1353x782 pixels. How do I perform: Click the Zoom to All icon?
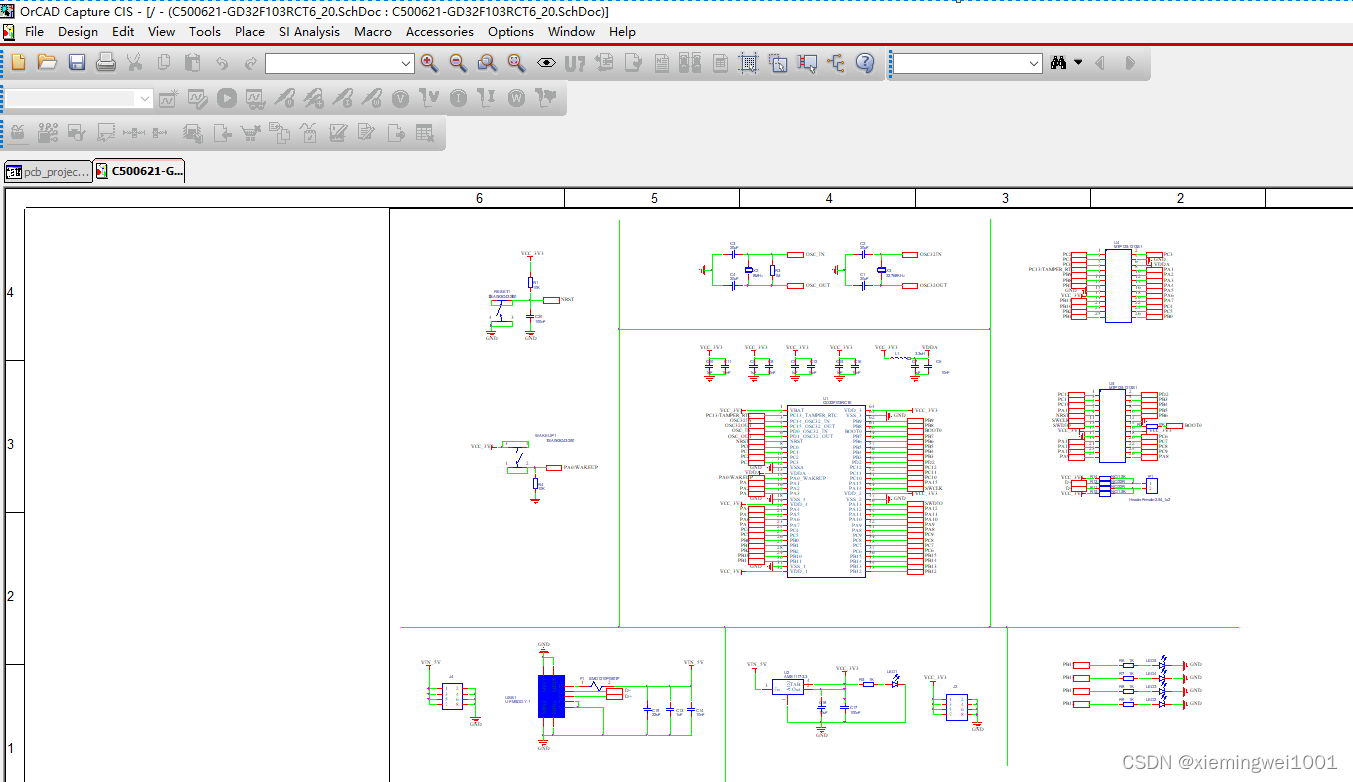[x=516, y=62]
